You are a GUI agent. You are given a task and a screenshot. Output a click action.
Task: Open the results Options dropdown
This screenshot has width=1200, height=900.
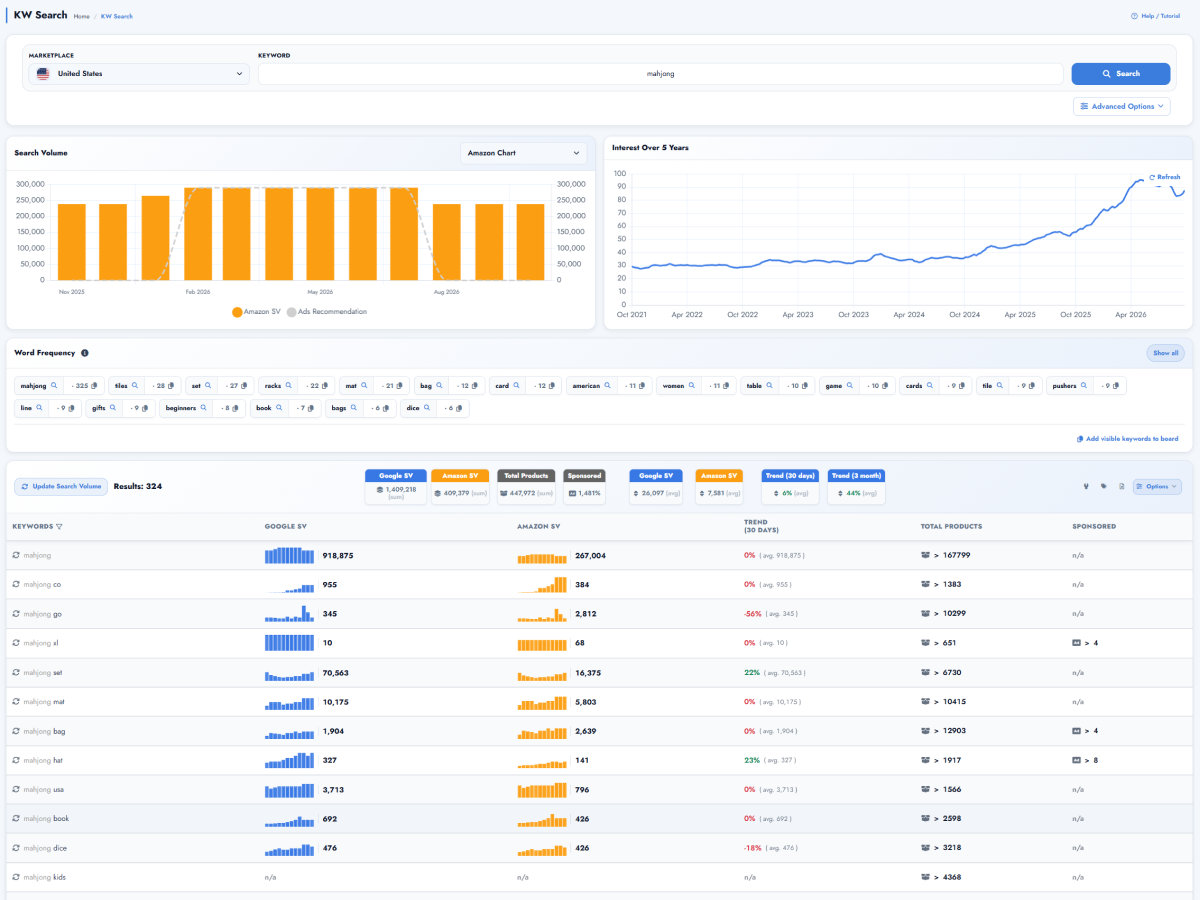tap(1157, 487)
